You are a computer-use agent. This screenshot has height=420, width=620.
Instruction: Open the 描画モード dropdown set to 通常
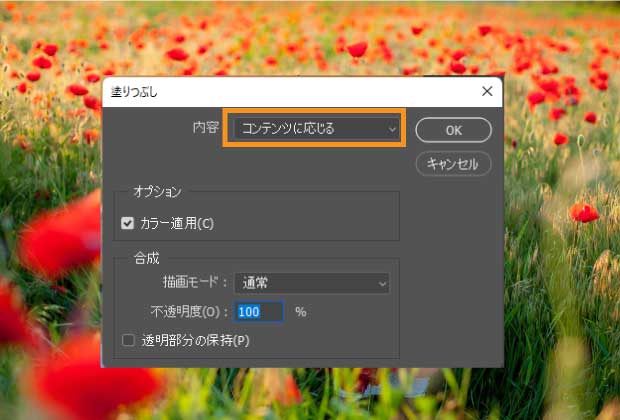coord(312,283)
